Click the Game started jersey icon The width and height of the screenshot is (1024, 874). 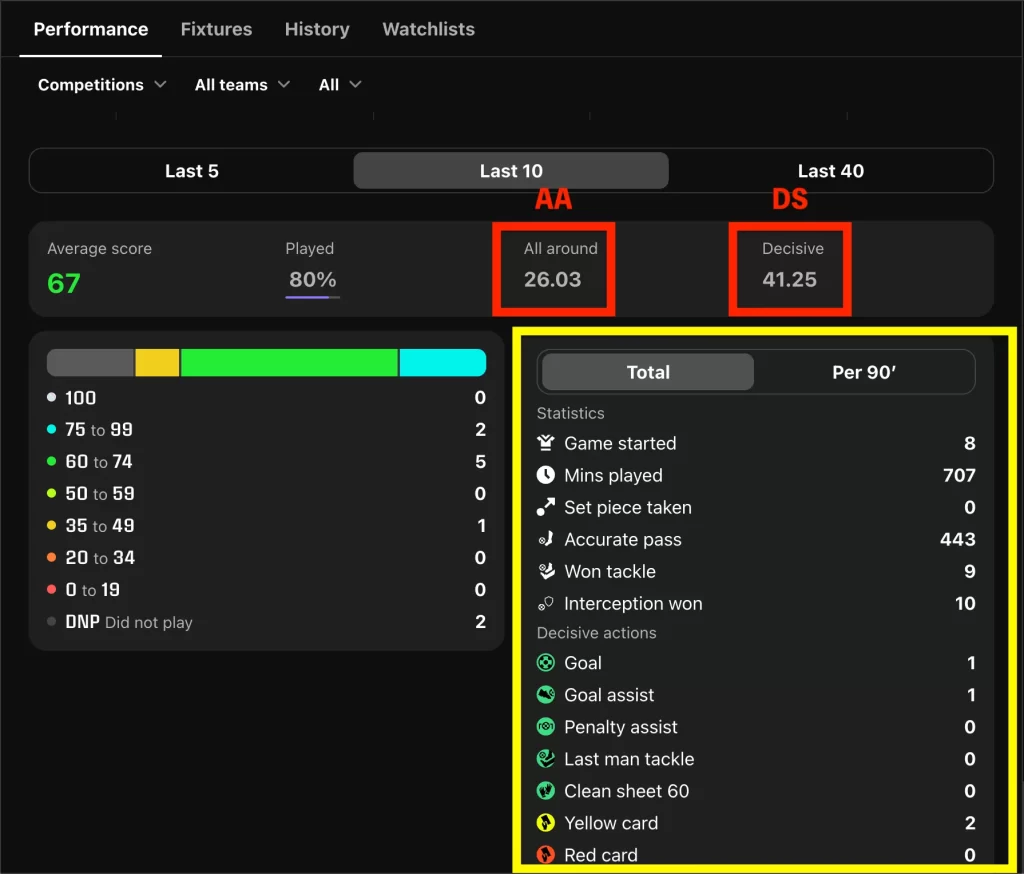pyautogui.click(x=546, y=443)
